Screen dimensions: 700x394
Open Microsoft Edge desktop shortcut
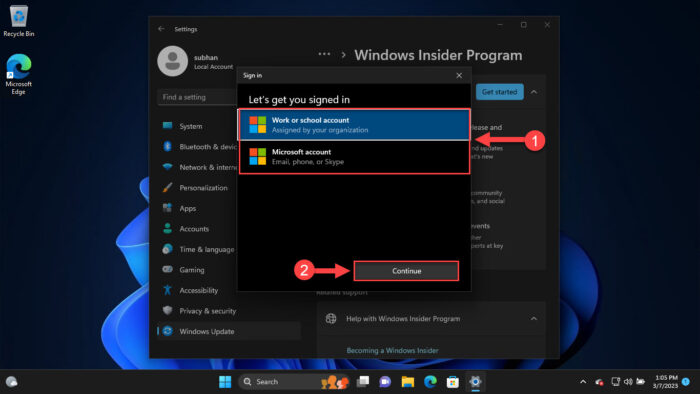coord(18,75)
